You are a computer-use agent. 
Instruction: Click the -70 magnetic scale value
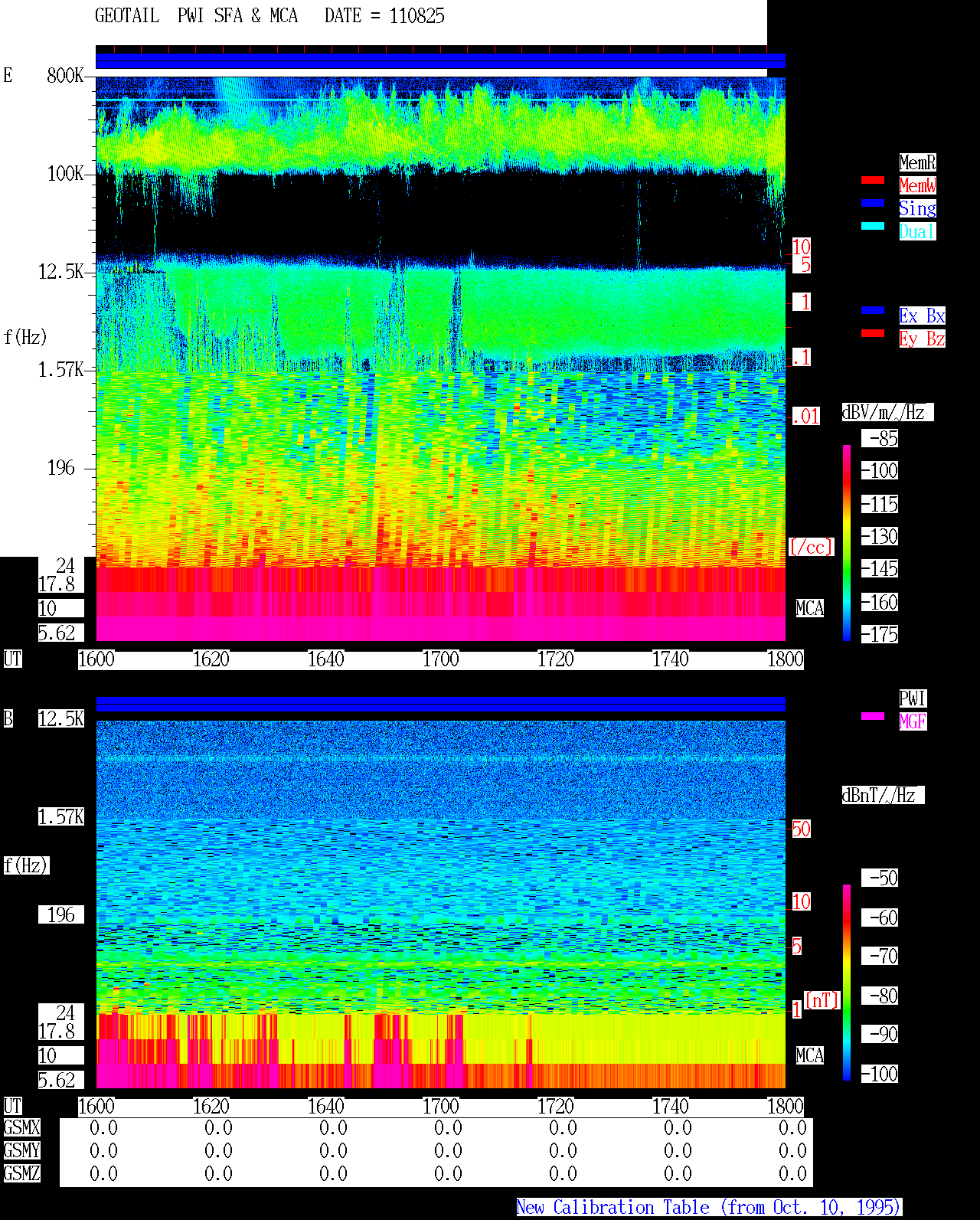[881, 956]
